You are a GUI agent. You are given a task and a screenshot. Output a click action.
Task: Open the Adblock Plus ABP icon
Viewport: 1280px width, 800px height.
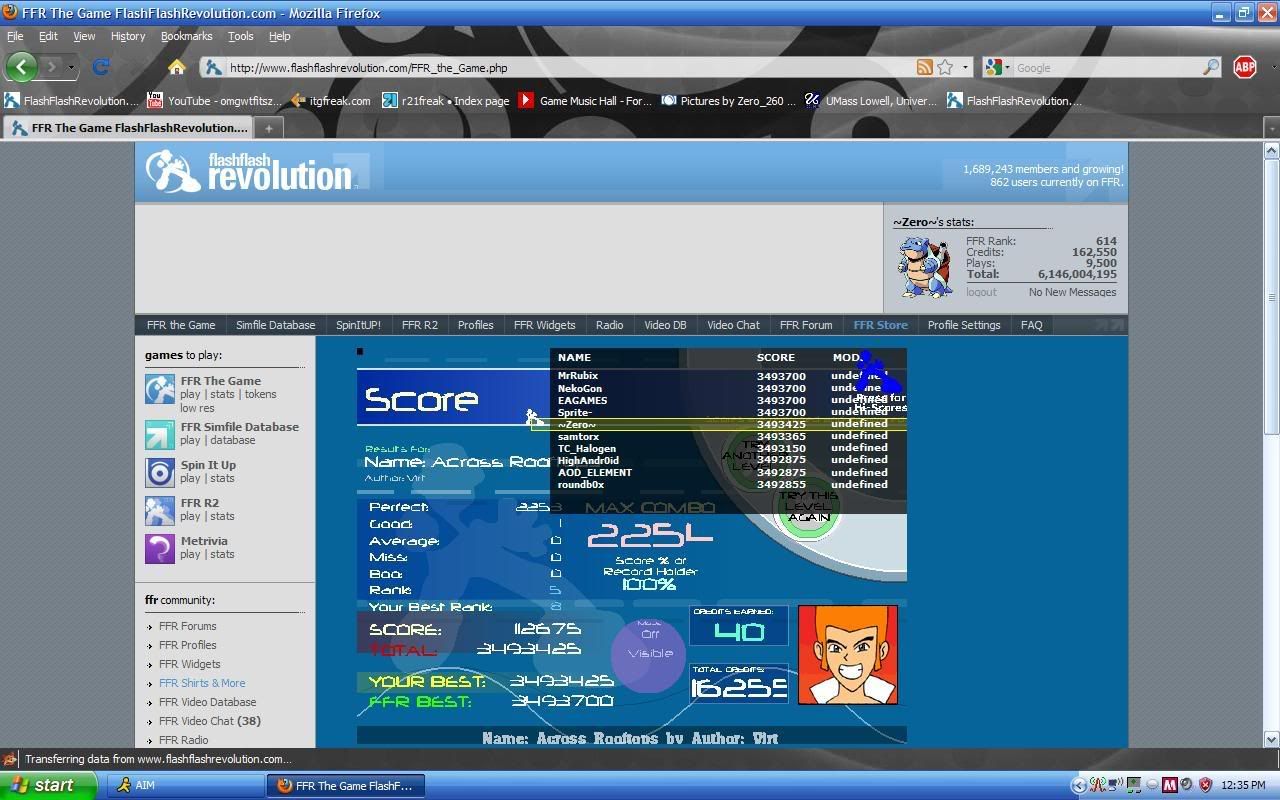1244,67
